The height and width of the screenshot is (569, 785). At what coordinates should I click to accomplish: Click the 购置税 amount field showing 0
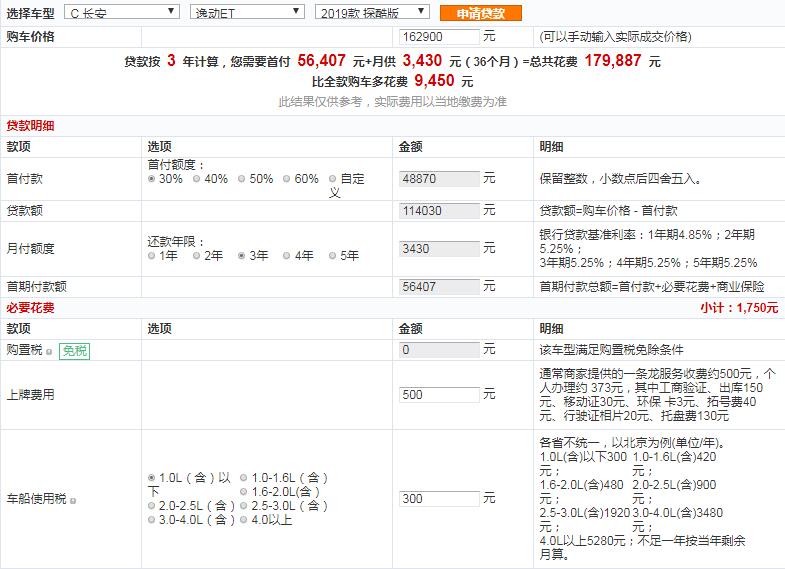pos(439,350)
